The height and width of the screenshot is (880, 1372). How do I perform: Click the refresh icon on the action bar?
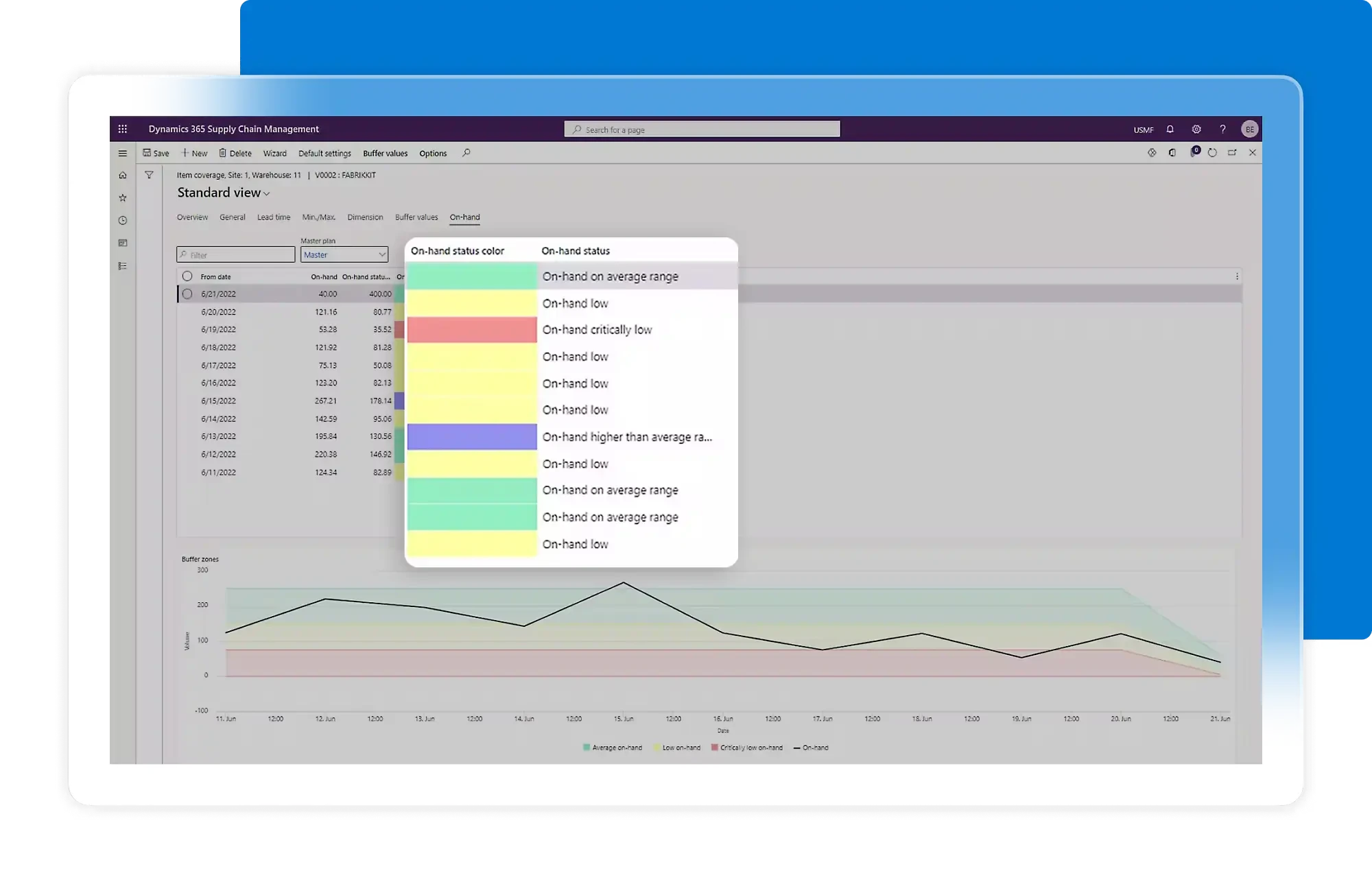click(x=1211, y=153)
